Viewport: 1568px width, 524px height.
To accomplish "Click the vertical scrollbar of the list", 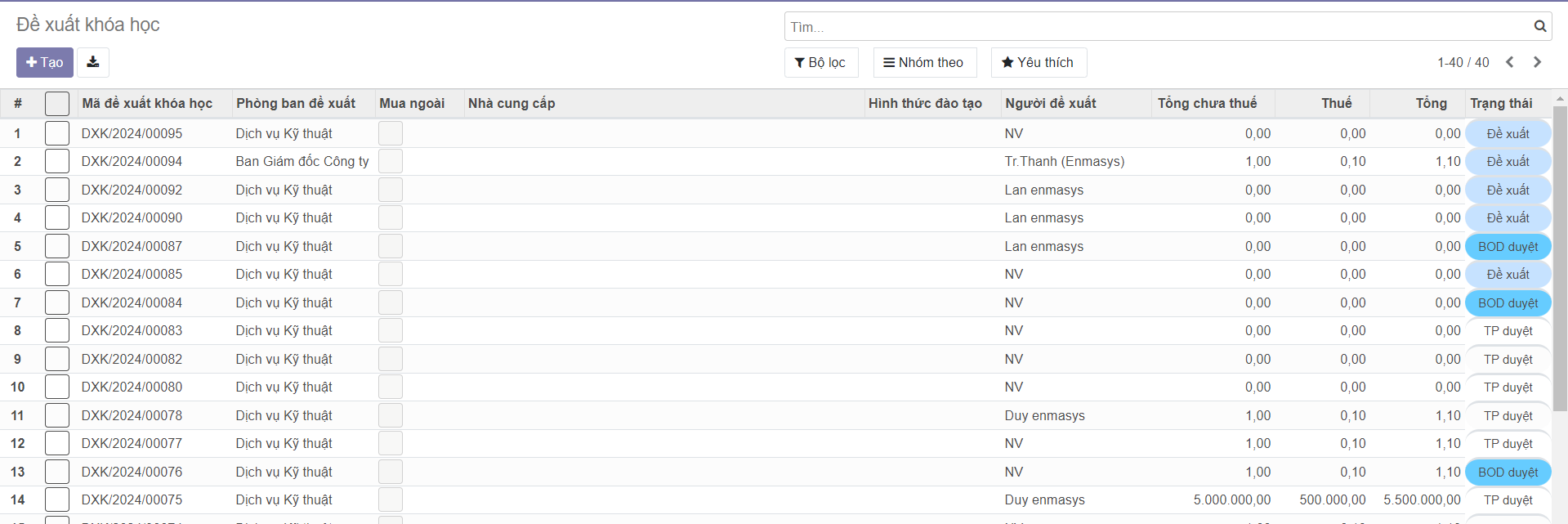I will 1560,262.
